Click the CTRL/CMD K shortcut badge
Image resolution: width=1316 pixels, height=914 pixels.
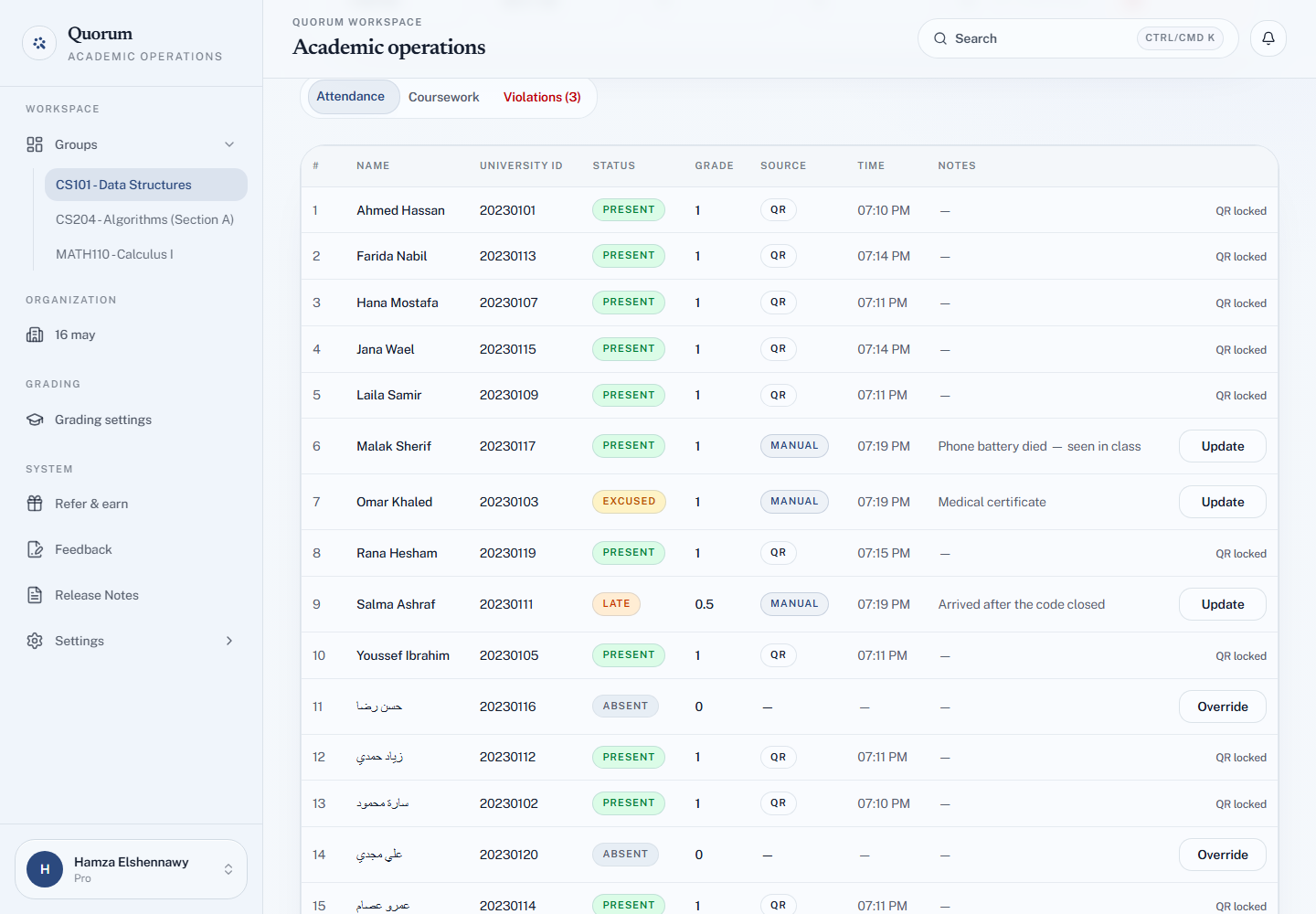point(1180,38)
